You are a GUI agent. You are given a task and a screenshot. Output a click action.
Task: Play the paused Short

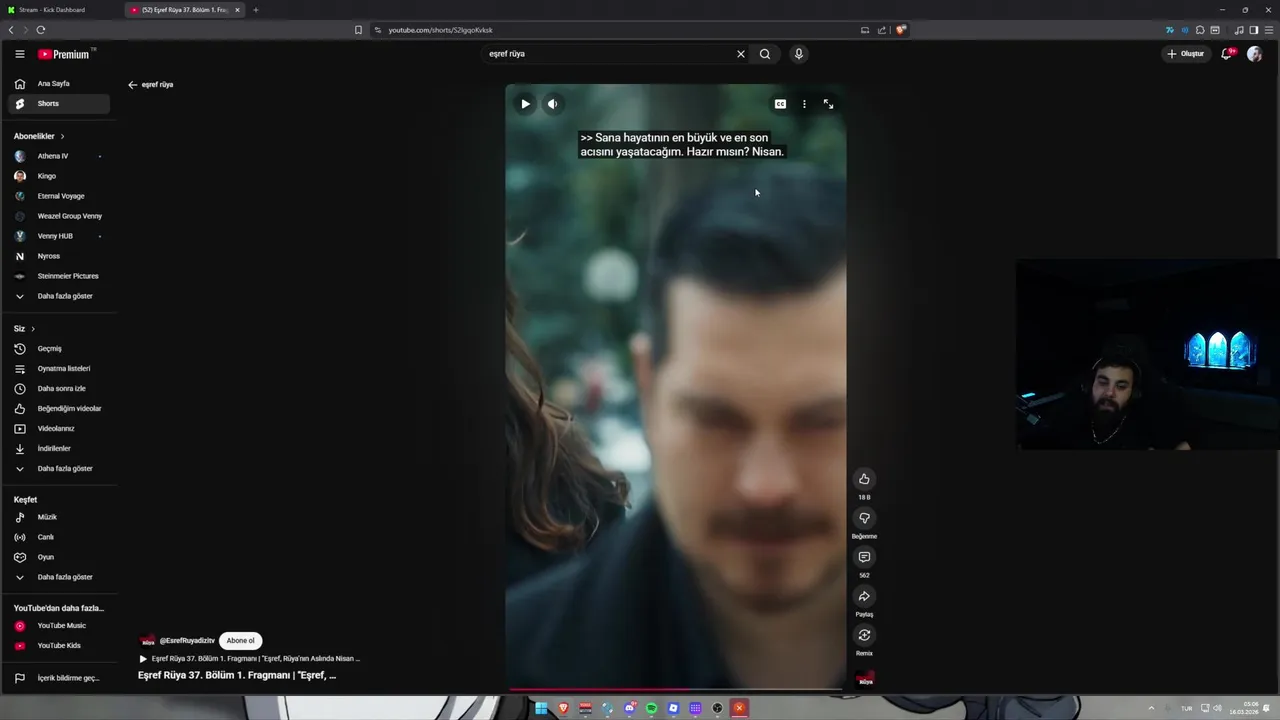pyautogui.click(x=525, y=104)
